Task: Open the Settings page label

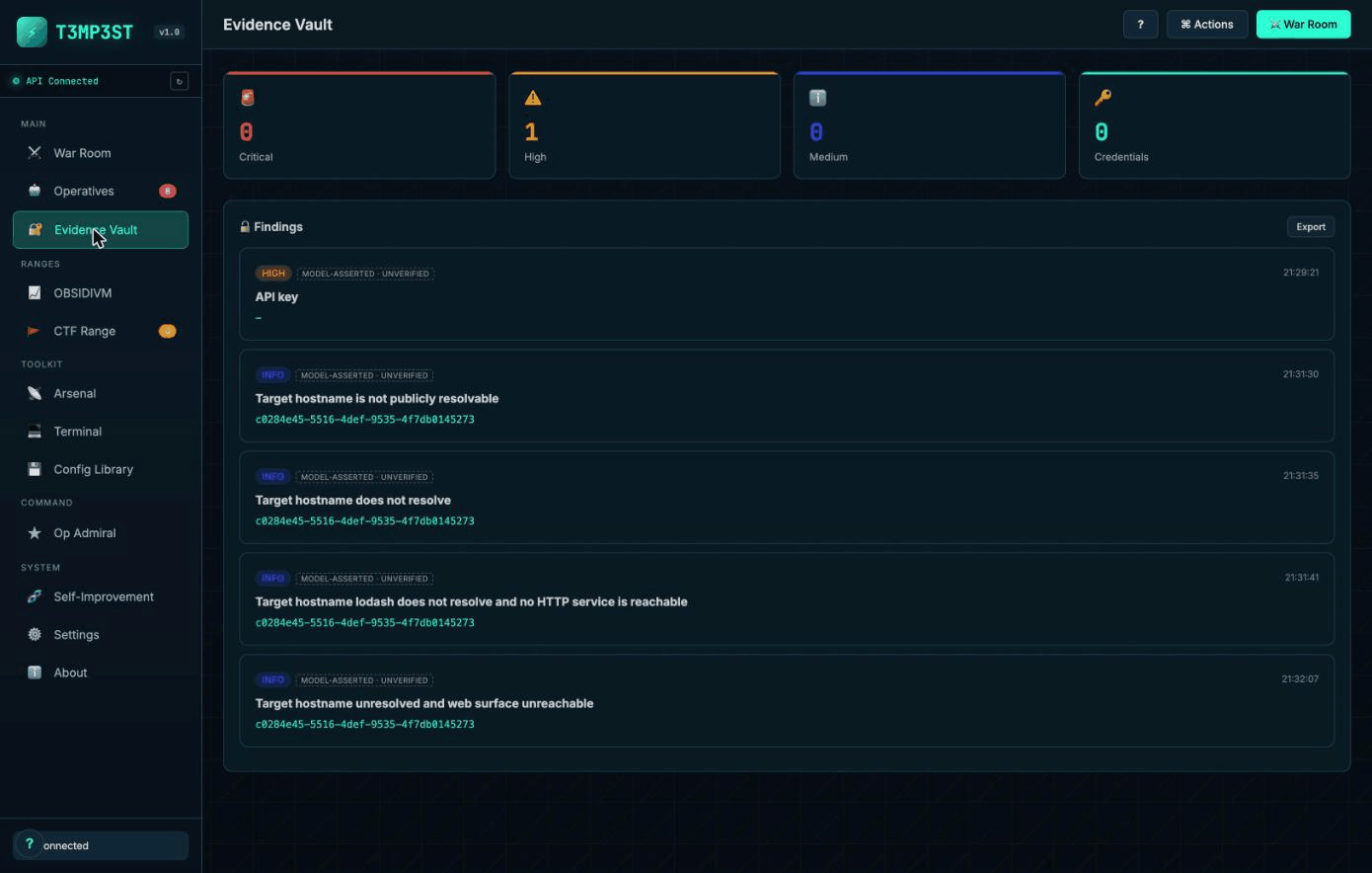Action: (x=76, y=635)
